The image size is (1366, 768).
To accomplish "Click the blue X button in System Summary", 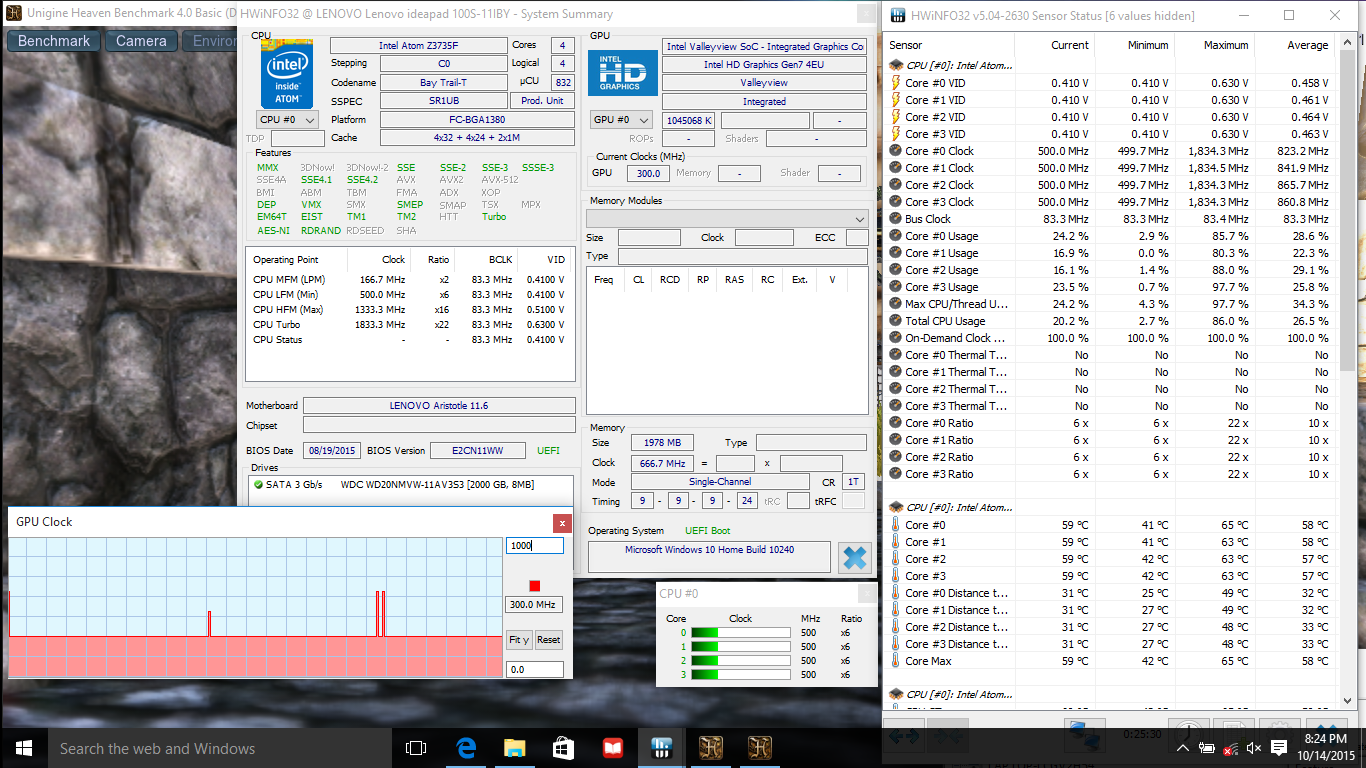I will (854, 558).
